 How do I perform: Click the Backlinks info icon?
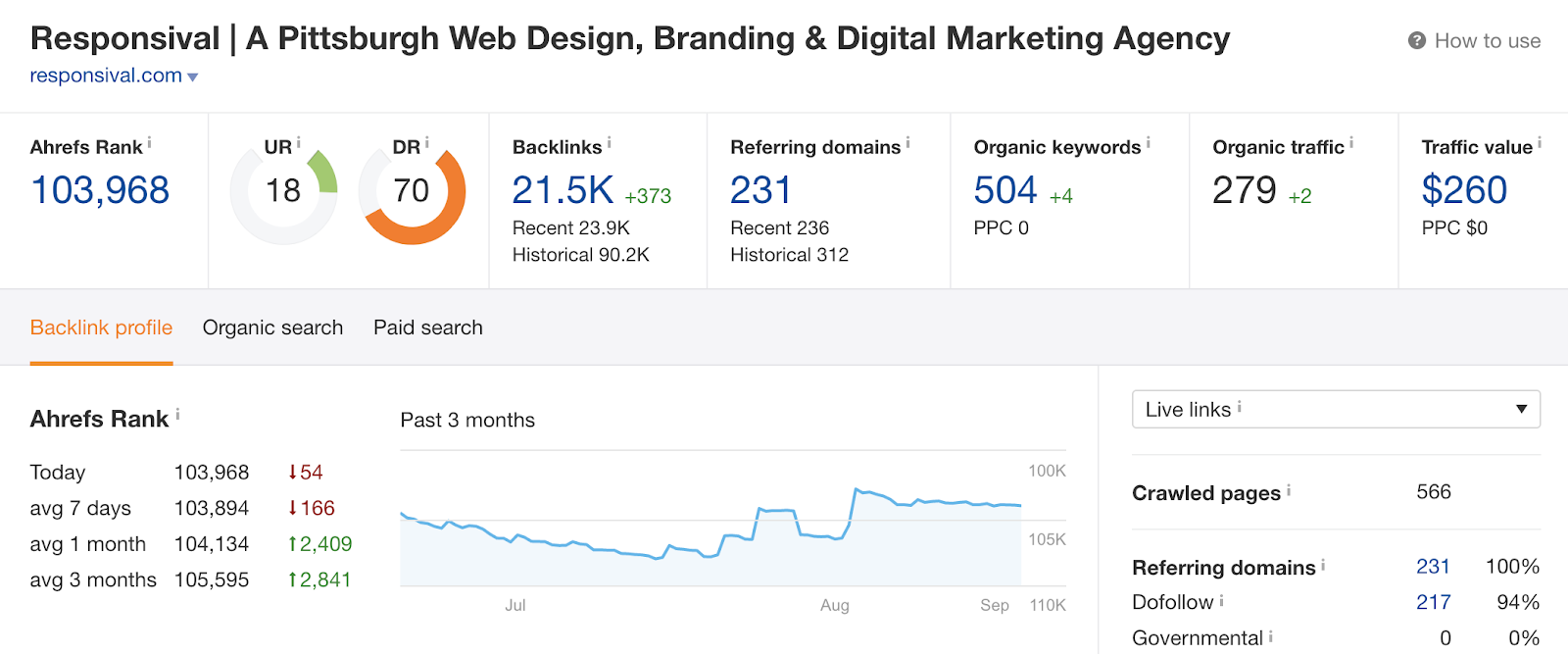610,141
